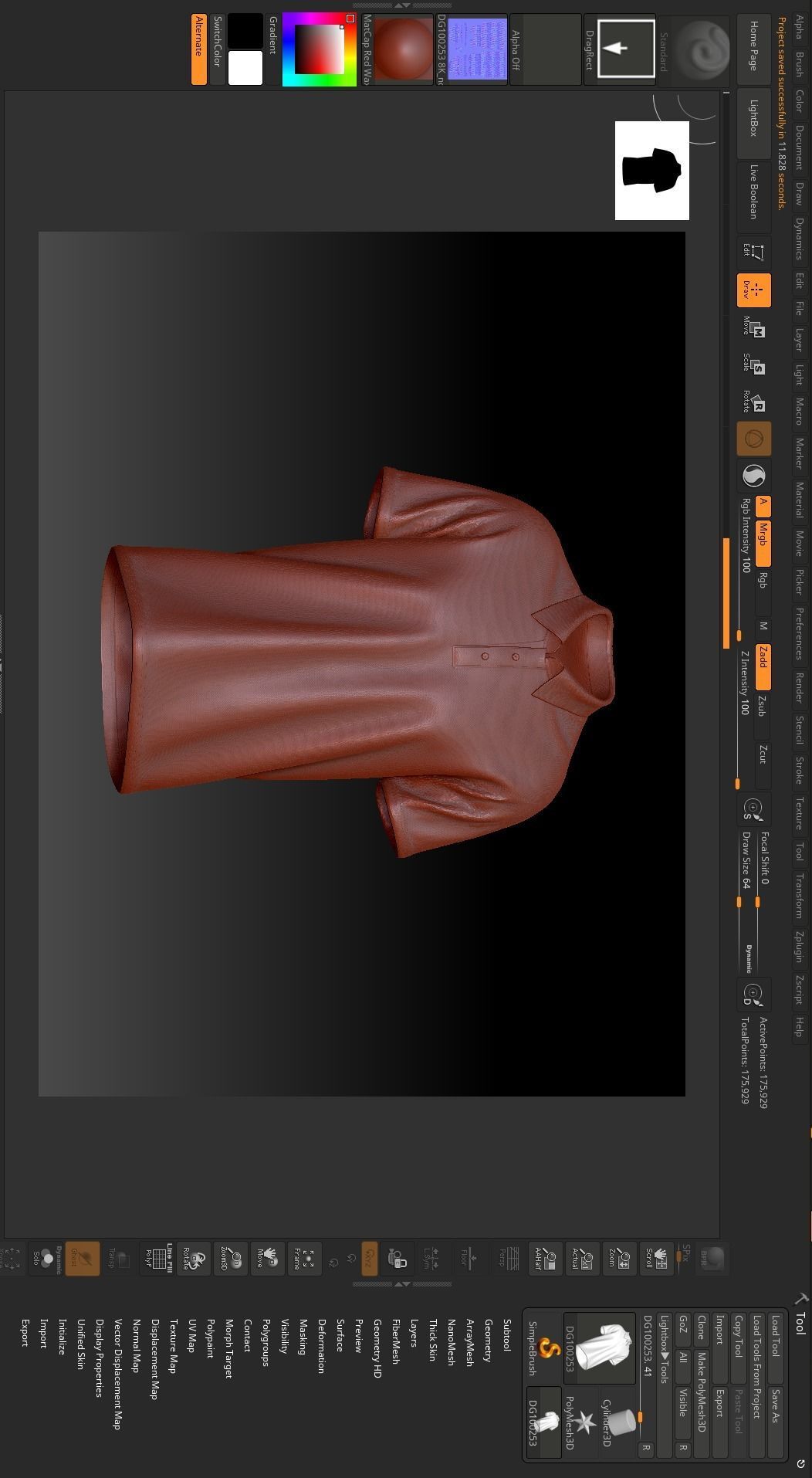
Task: Toggle the Zadd sculpt mode
Action: pyautogui.click(x=763, y=667)
